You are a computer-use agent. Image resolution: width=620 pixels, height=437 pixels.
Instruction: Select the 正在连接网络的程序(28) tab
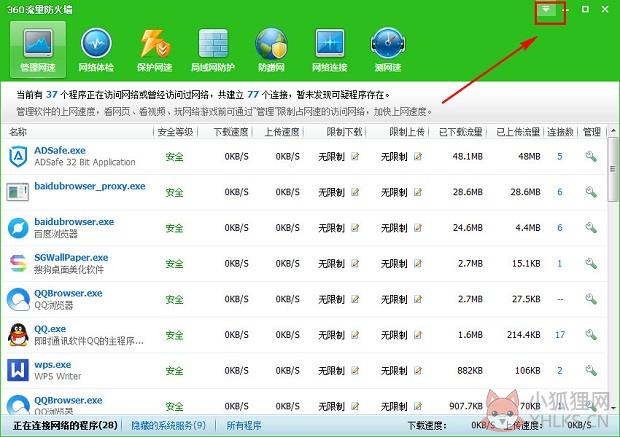(x=65, y=426)
